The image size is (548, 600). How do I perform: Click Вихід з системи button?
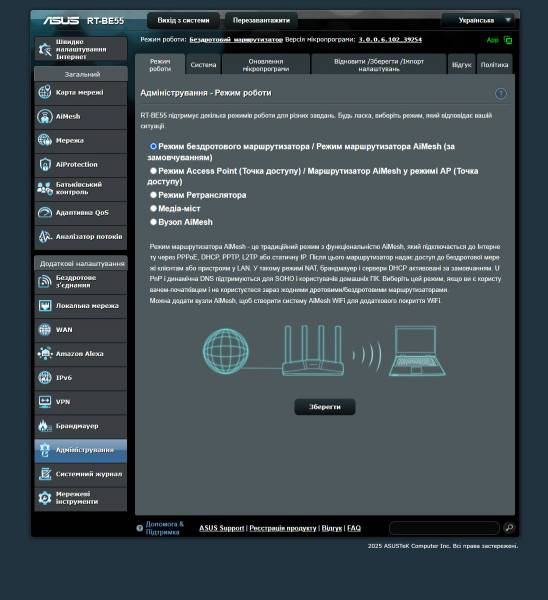(183, 20)
